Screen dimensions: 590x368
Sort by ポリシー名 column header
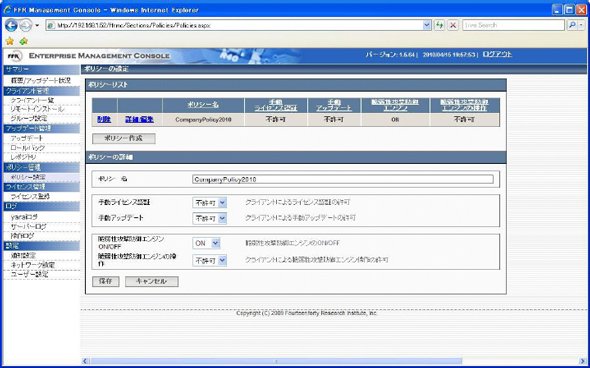(203, 105)
